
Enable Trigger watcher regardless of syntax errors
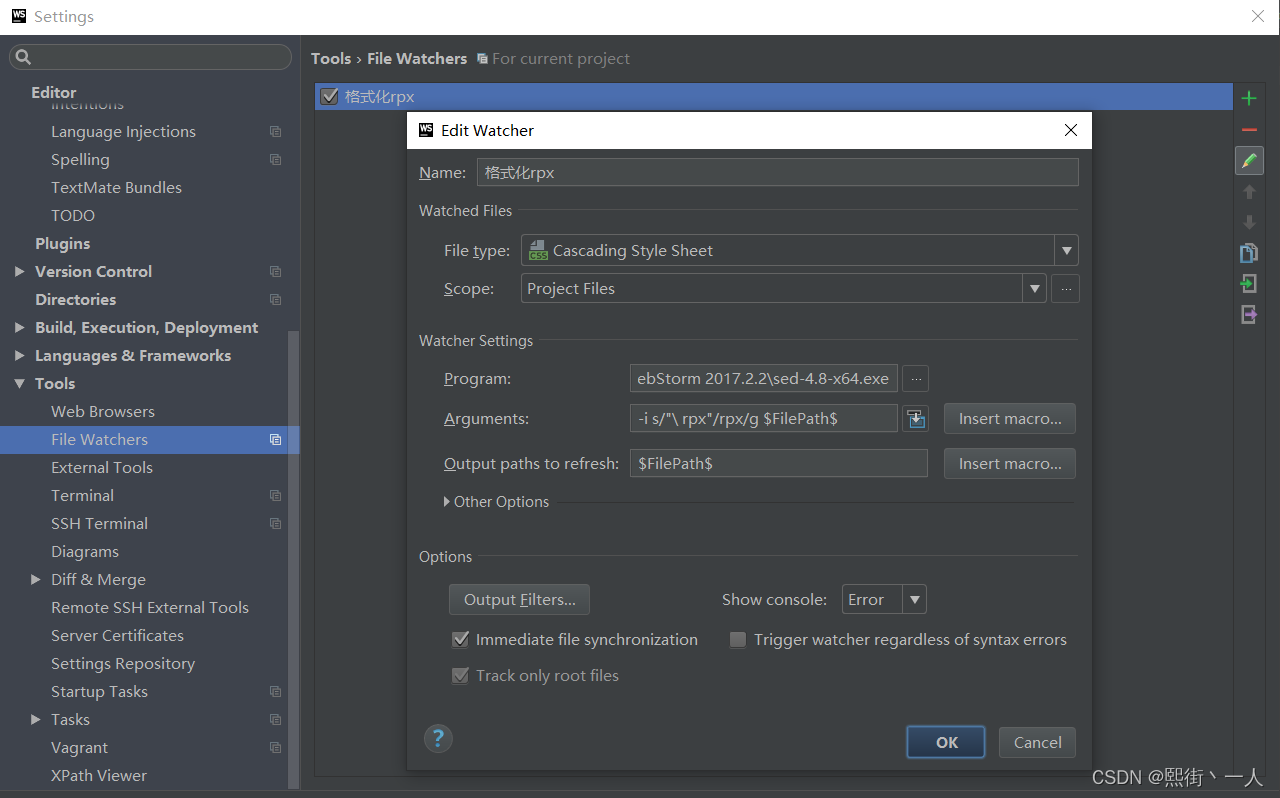(737, 639)
